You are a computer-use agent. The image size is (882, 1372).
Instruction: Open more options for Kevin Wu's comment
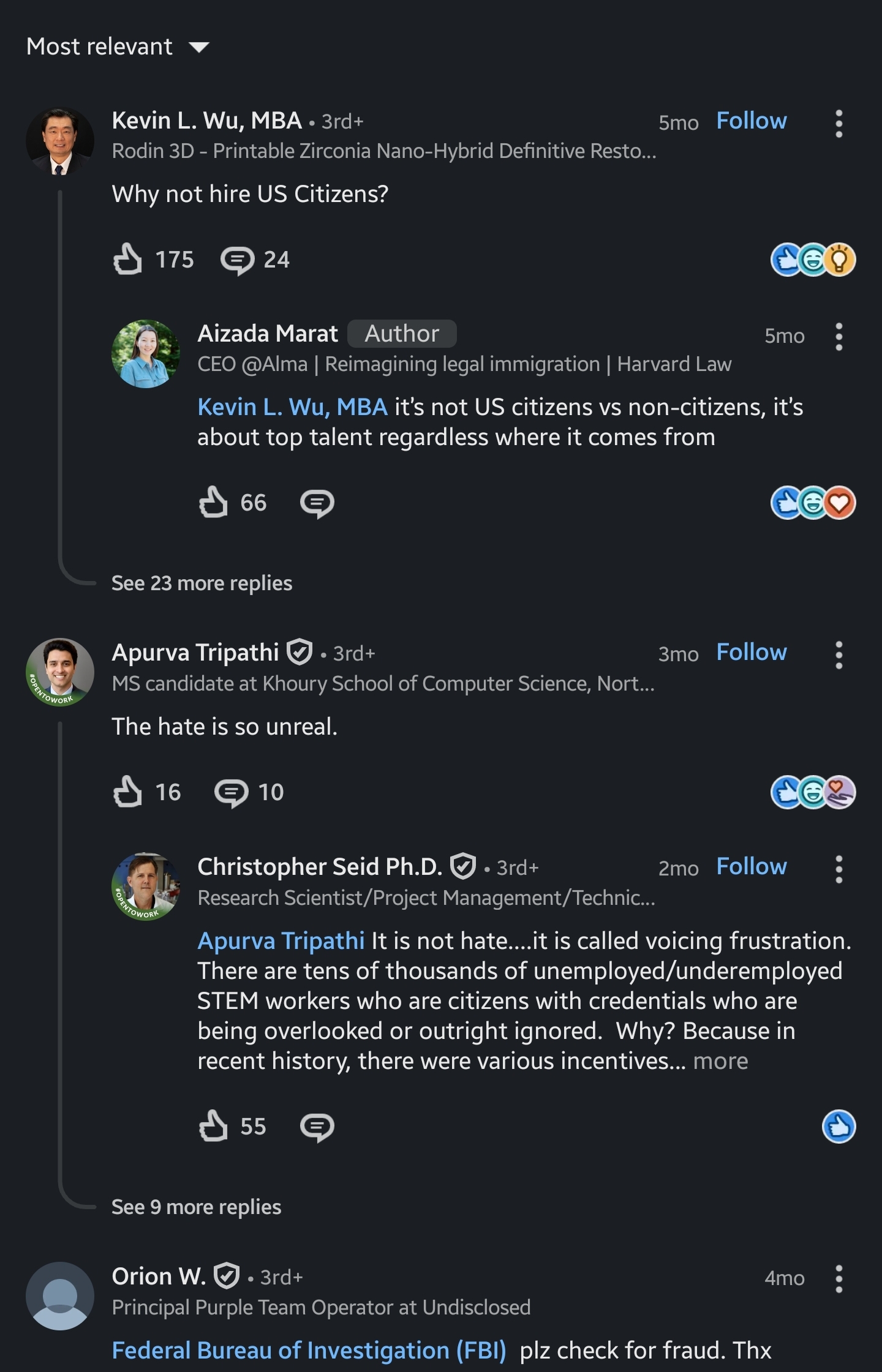pos(839,124)
